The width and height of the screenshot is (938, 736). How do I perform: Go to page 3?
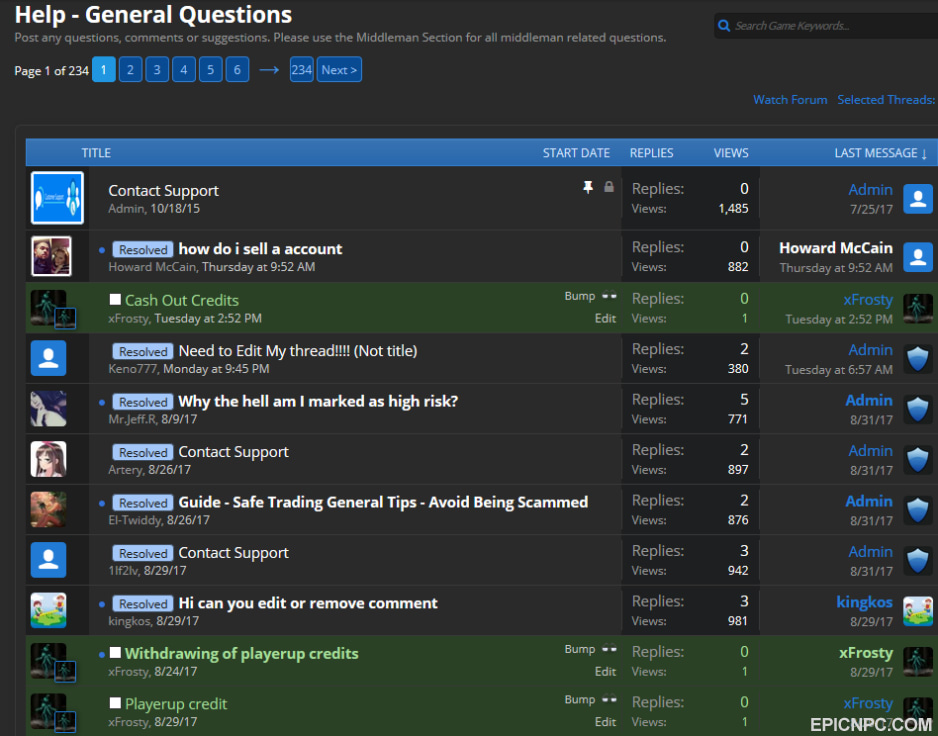point(157,70)
